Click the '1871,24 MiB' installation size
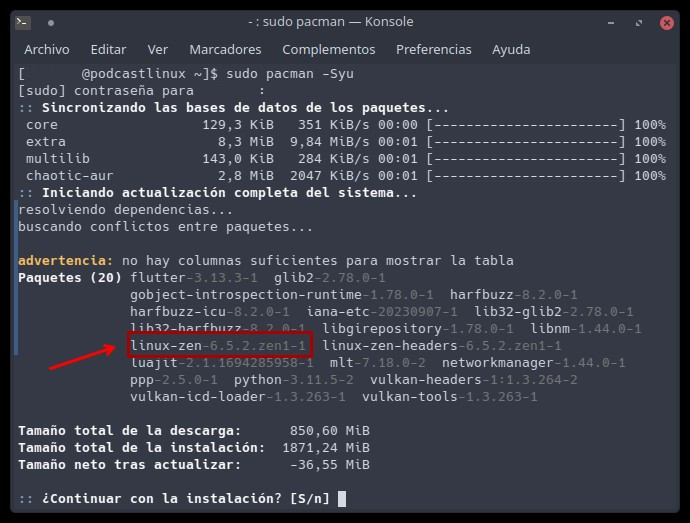Screen dimensions: 690x523 (x=326, y=448)
